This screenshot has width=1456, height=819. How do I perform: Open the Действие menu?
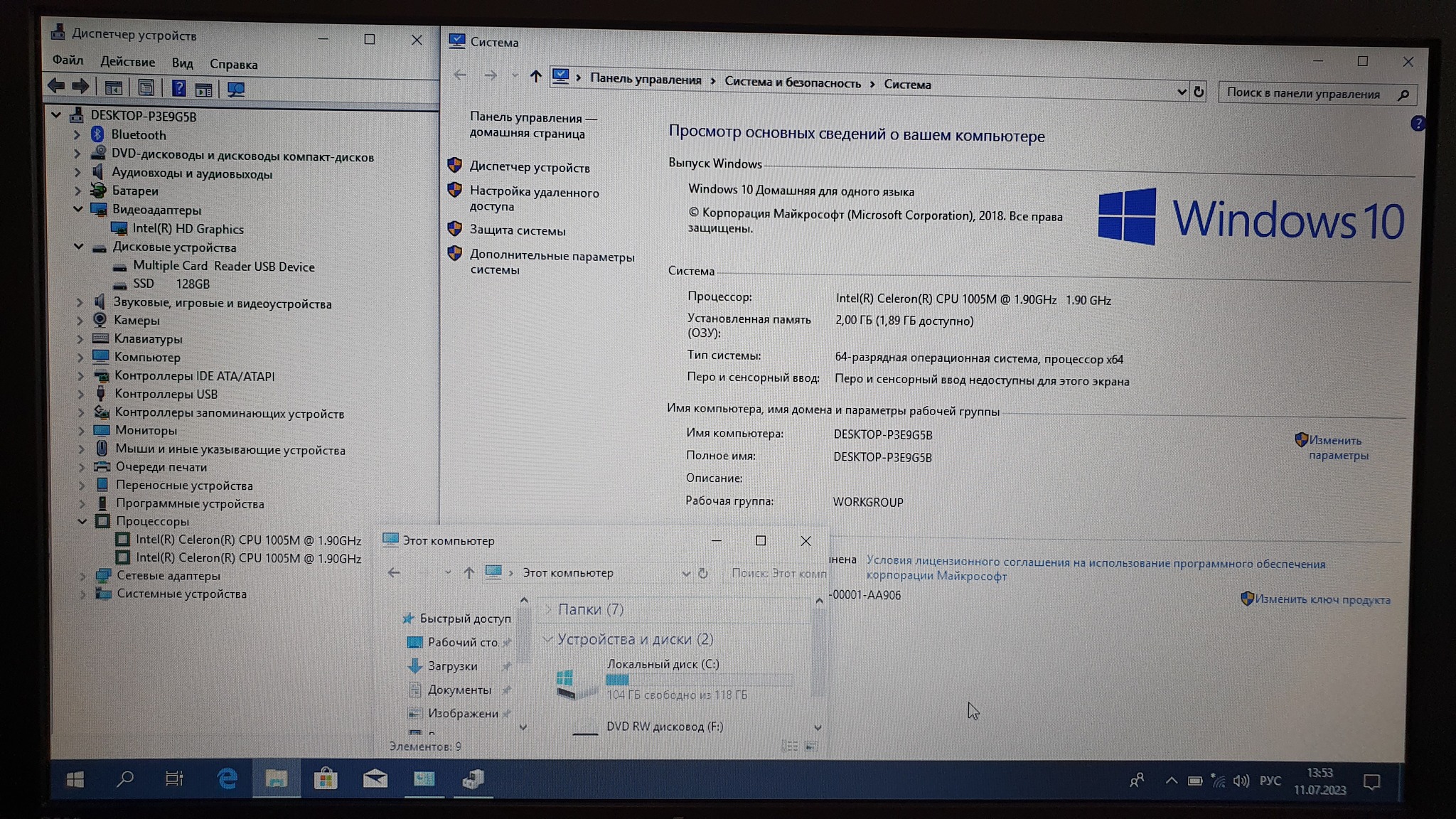127,62
